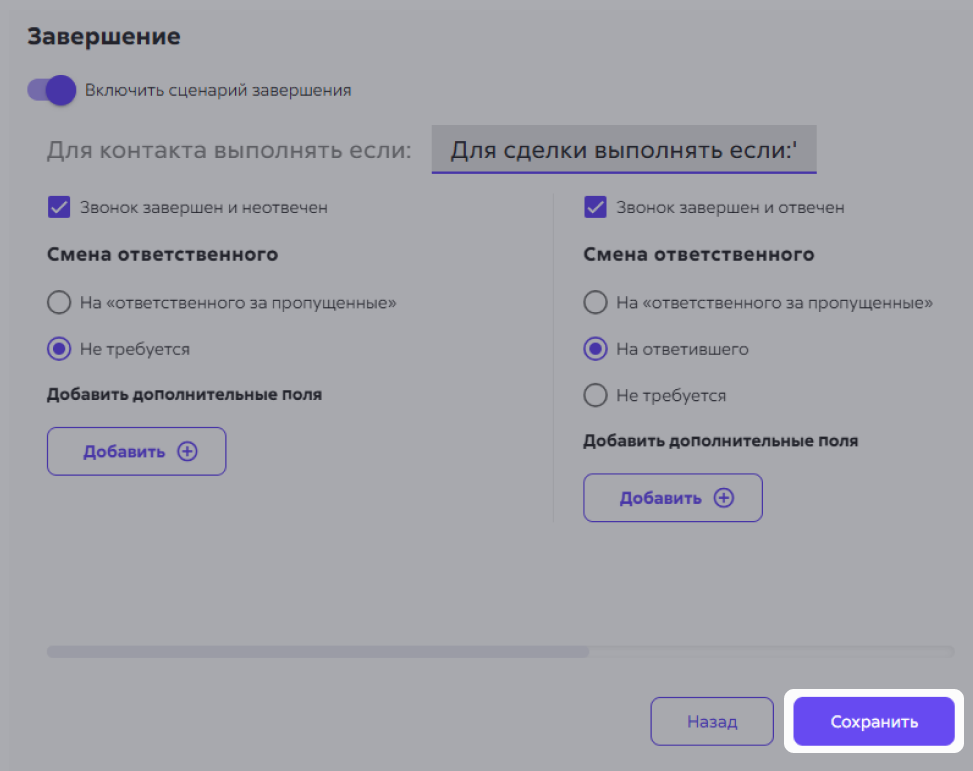Click right 'Смена ответственного' heading
This screenshot has height=771, width=973.
699,255
